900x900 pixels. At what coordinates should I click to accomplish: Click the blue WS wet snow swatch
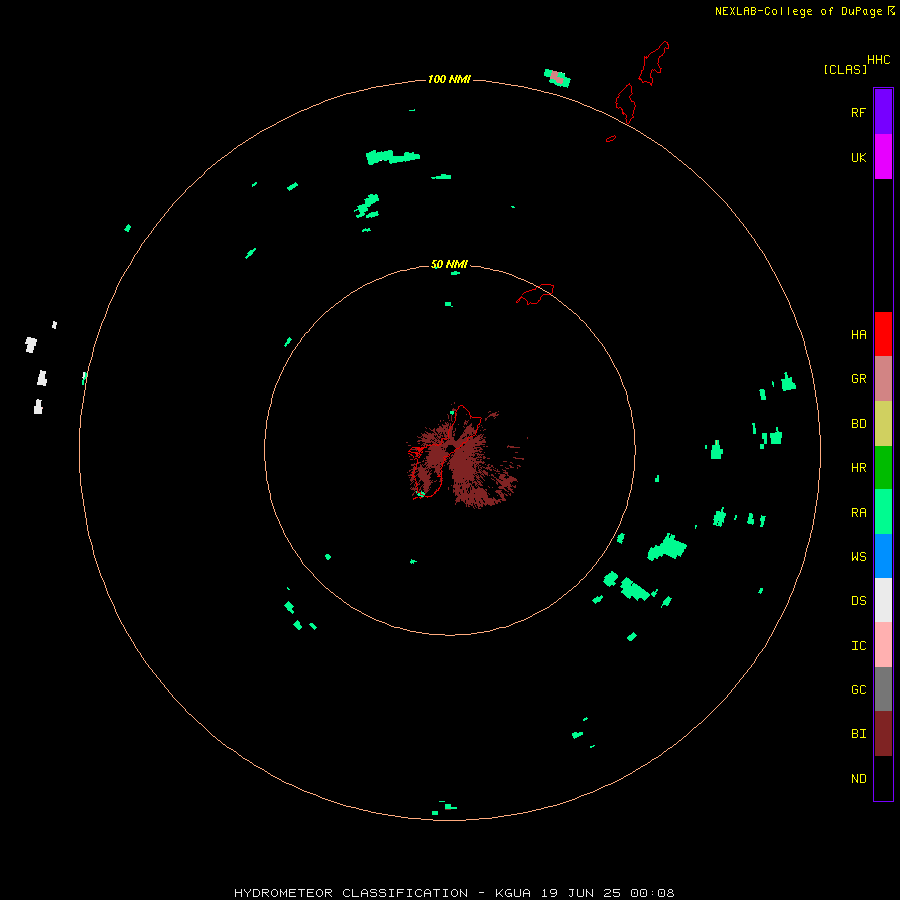click(883, 556)
